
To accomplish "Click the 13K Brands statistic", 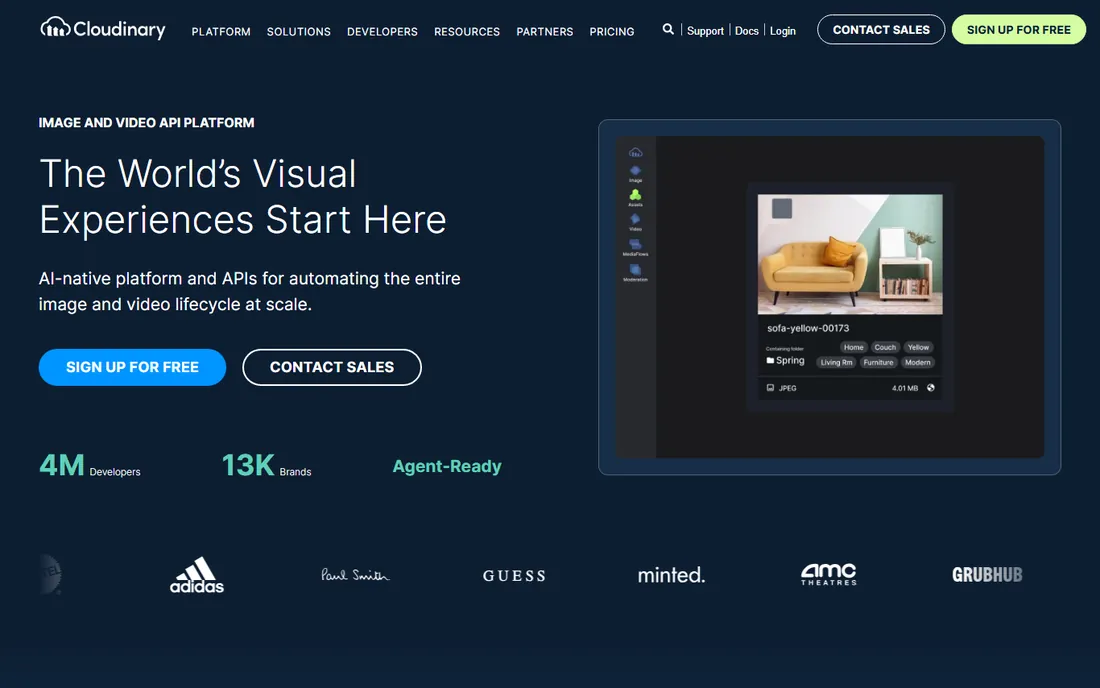I will (267, 466).
